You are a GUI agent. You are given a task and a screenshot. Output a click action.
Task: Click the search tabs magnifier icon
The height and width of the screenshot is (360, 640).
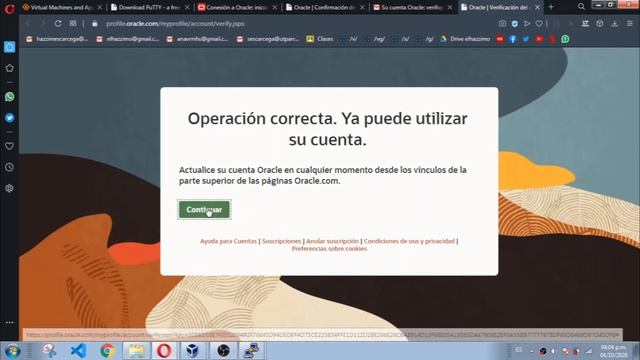click(581, 7)
